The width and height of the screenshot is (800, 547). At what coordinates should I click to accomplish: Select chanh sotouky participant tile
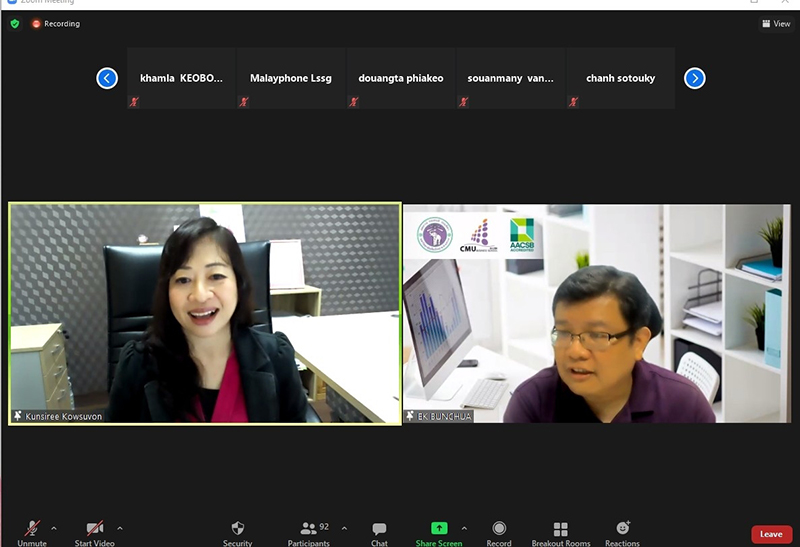[x=620, y=78]
